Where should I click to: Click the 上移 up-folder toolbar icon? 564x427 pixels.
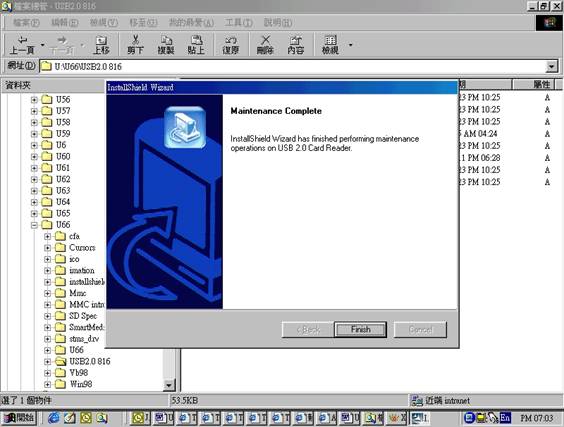101,45
